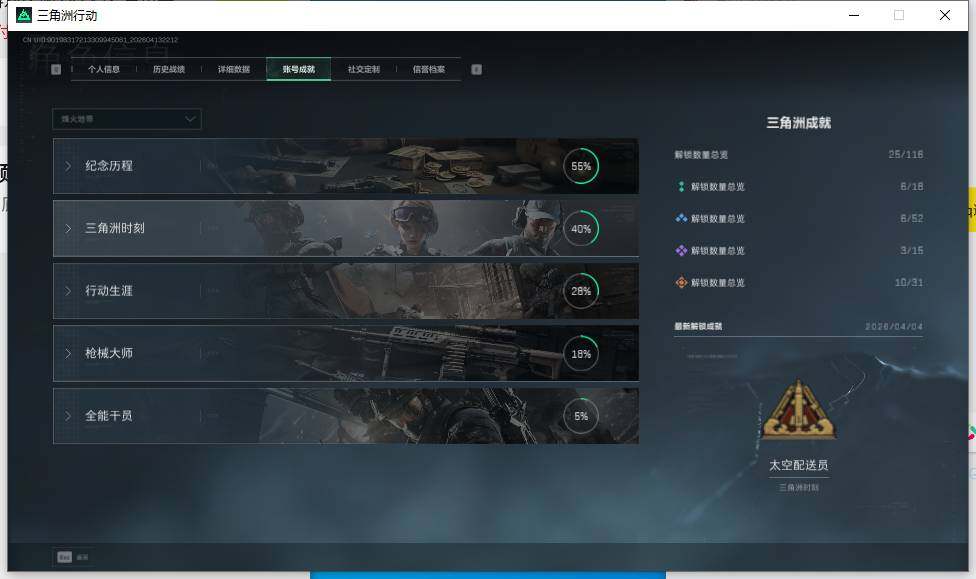This screenshot has height=579, width=976.
Task: Minimize the 三角洲行动 window
Action: (x=854, y=15)
